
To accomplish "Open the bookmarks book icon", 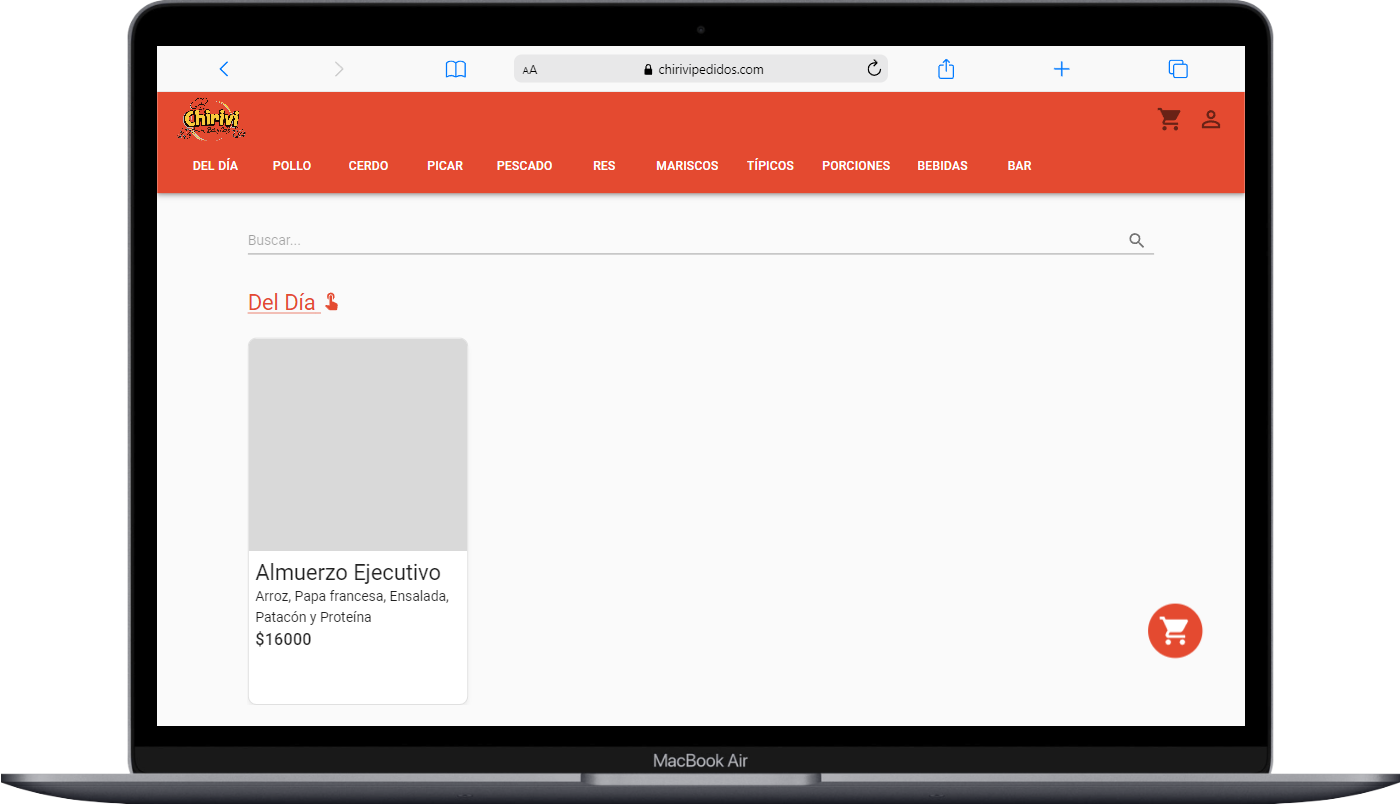I will click(456, 69).
